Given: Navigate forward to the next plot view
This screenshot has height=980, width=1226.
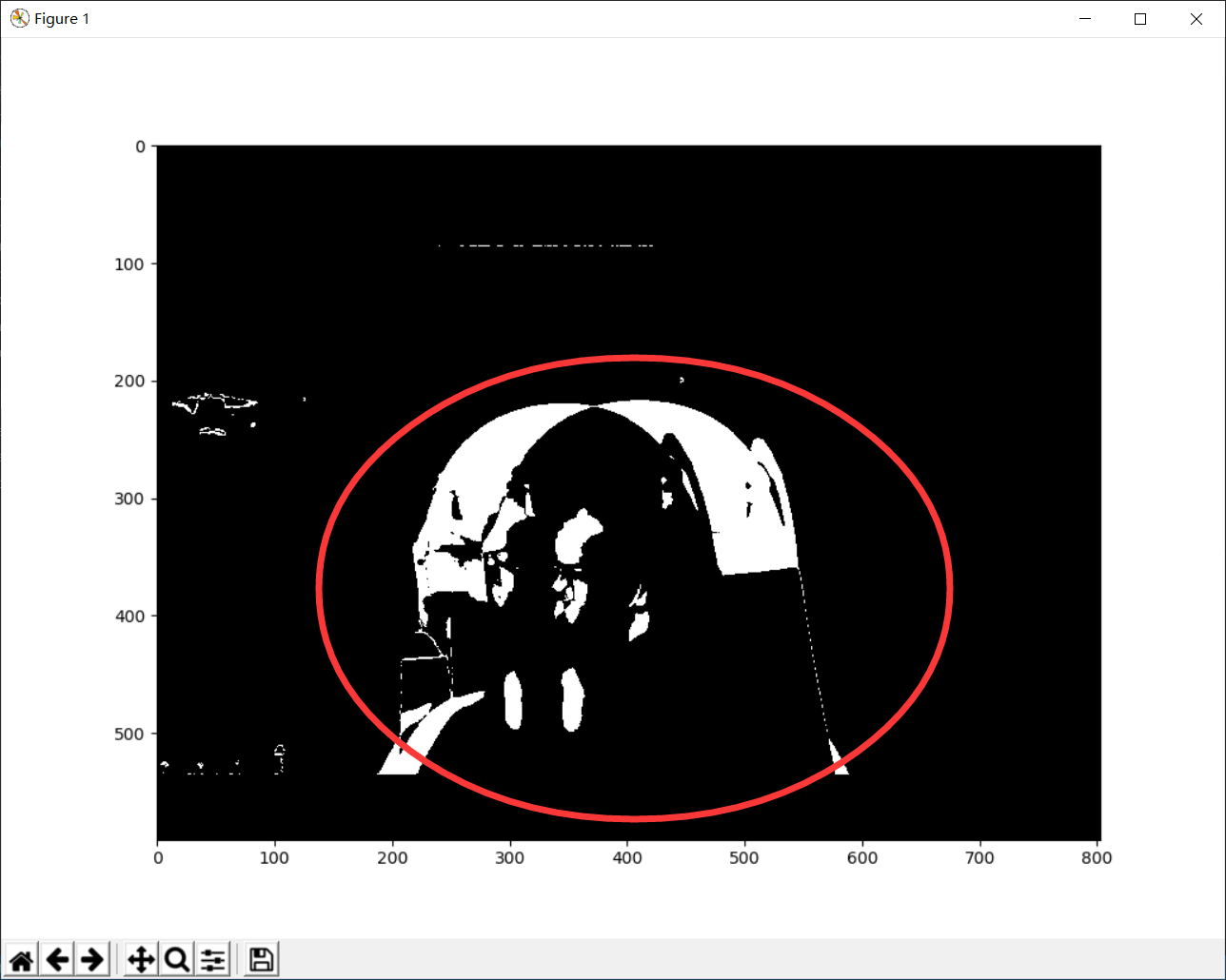Looking at the screenshot, I should [92, 959].
